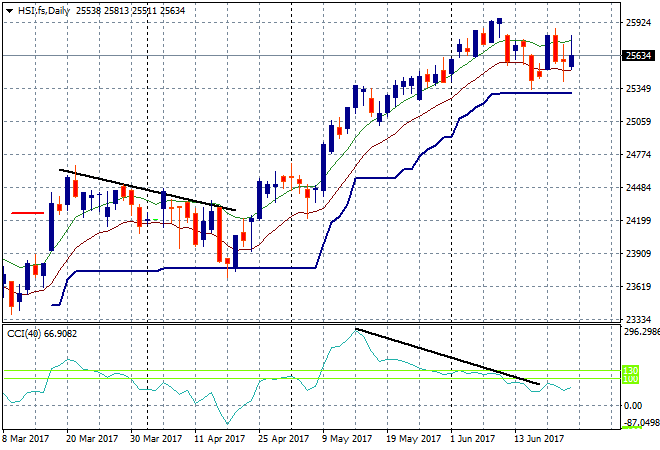Click the 24199 price axis label
The height and width of the screenshot is (450, 660).
(638, 221)
